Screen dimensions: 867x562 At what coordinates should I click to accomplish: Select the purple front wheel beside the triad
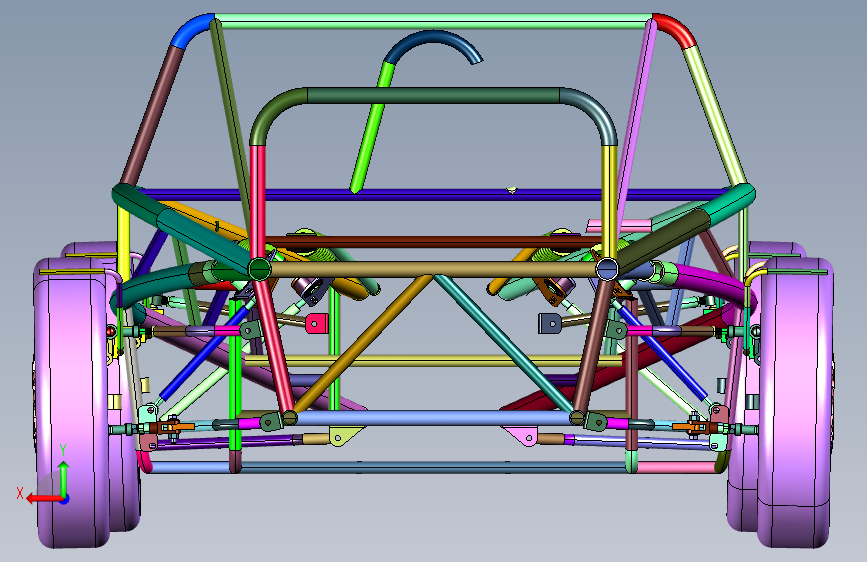72,404
